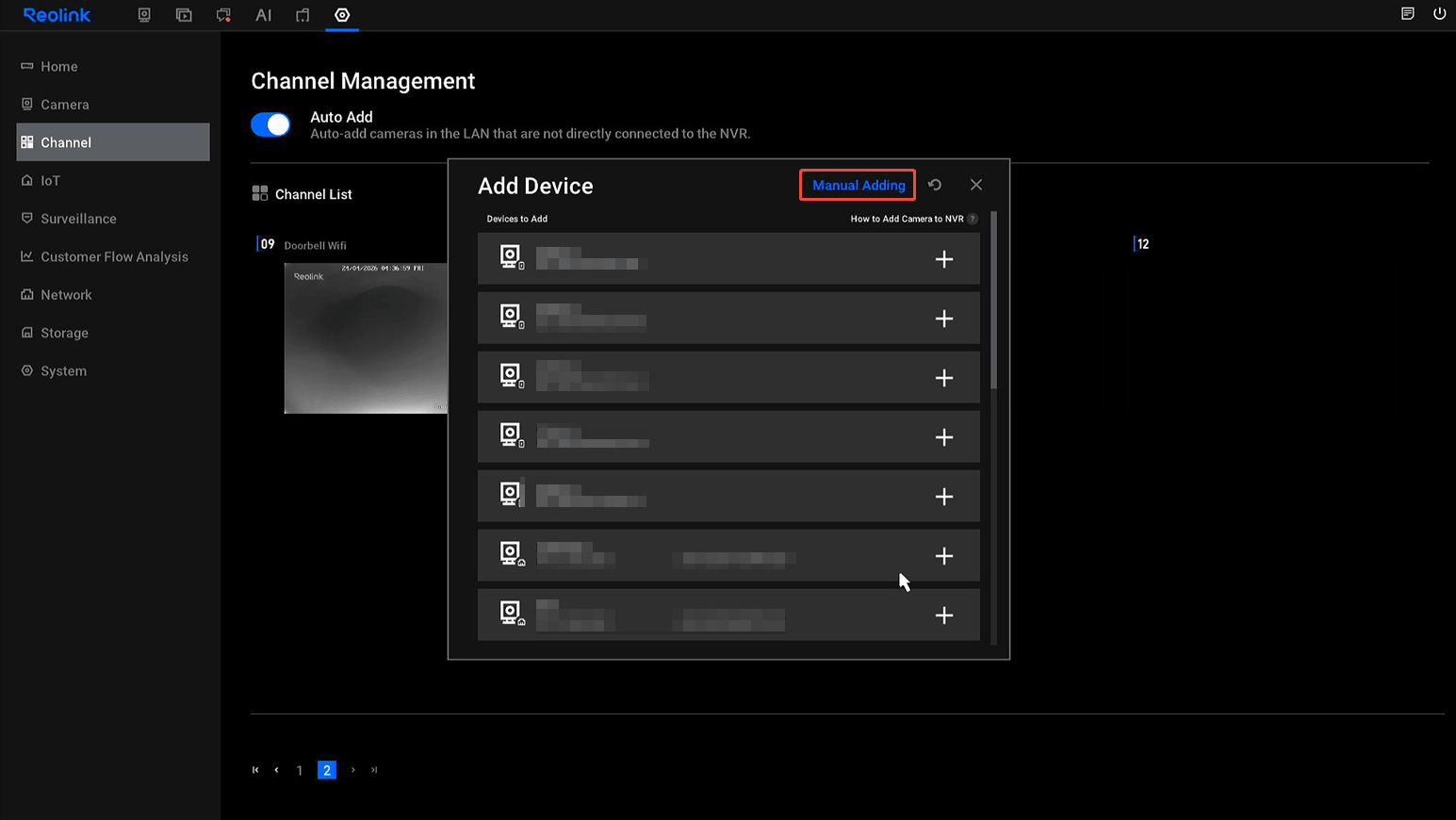Open Network settings in sidebar

(x=112, y=295)
